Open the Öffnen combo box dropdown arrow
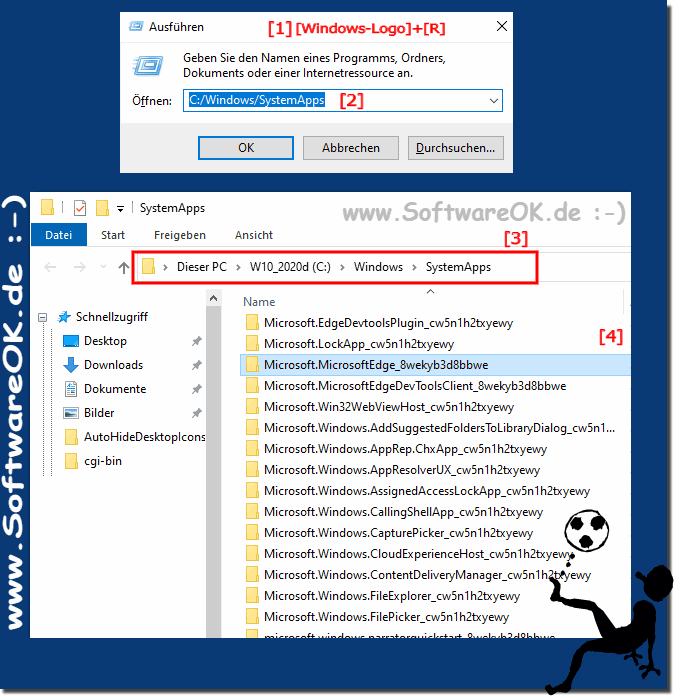The height and width of the screenshot is (696, 674). tap(493, 101)
